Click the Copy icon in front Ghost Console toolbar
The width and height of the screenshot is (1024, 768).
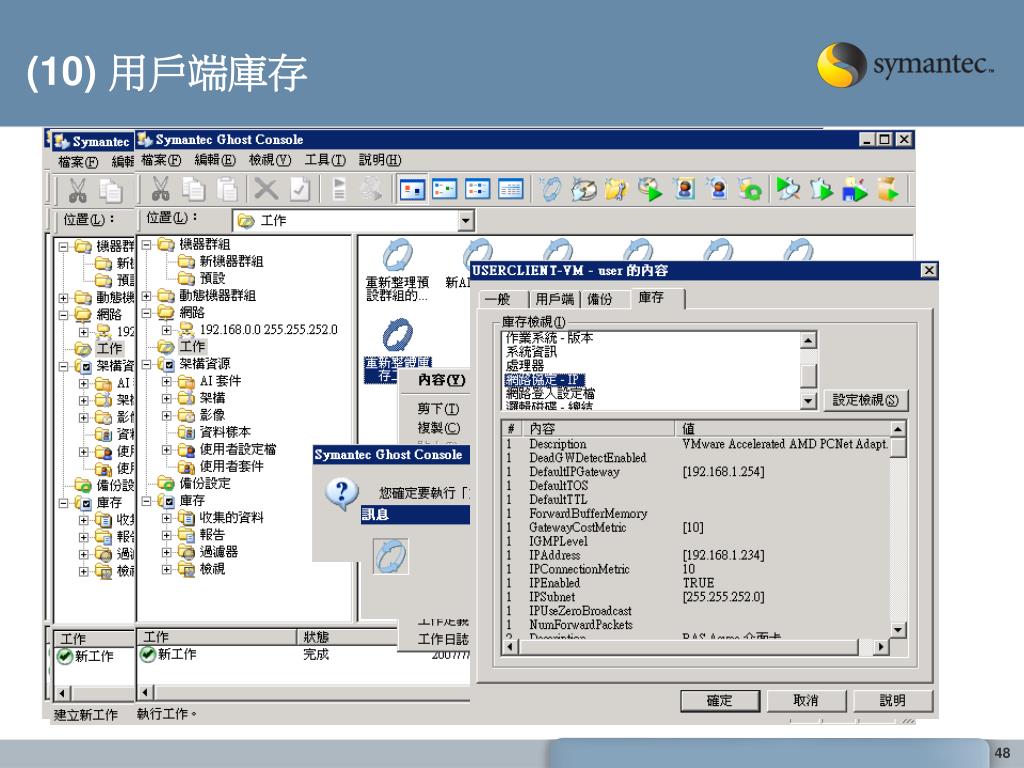pyautogui.click(x=194, y=189)
